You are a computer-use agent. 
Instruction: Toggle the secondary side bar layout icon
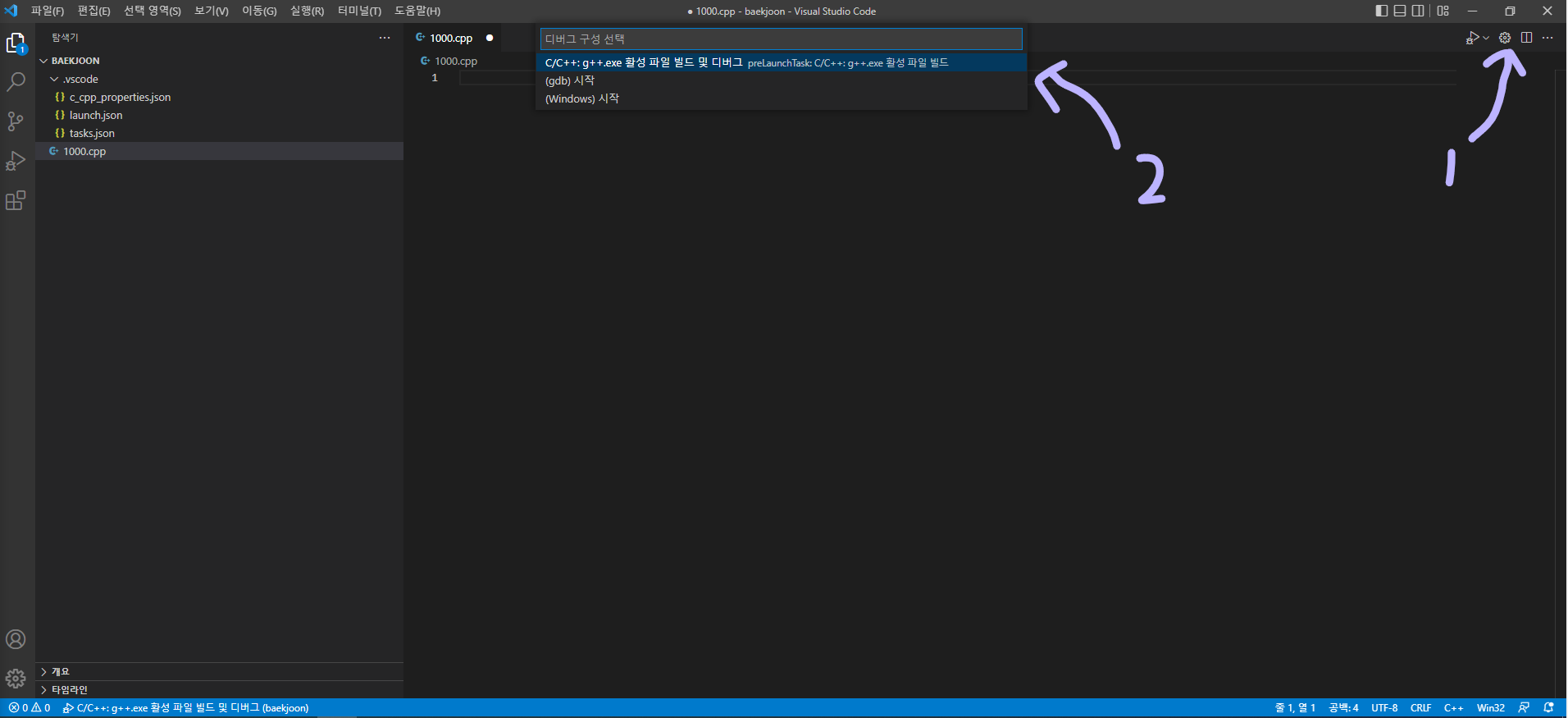tap(1418, 11)
